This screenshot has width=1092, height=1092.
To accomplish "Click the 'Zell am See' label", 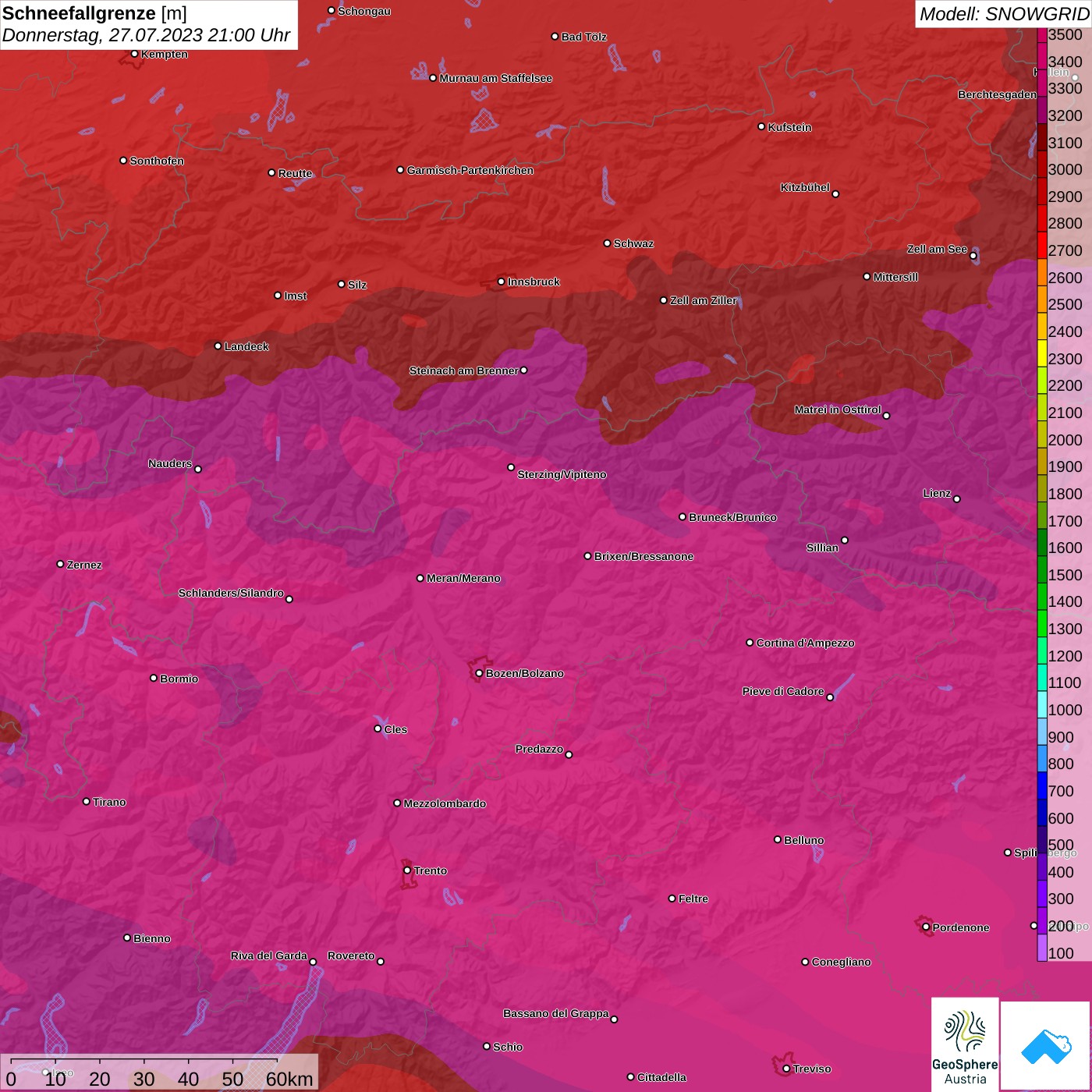I will [937, 249].
